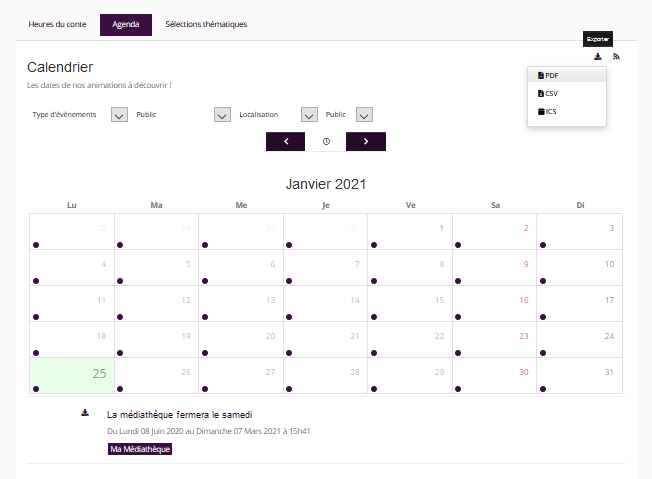Choose ICS export option
The height and width of the screenshot is (479, 652).
point(548,111)
